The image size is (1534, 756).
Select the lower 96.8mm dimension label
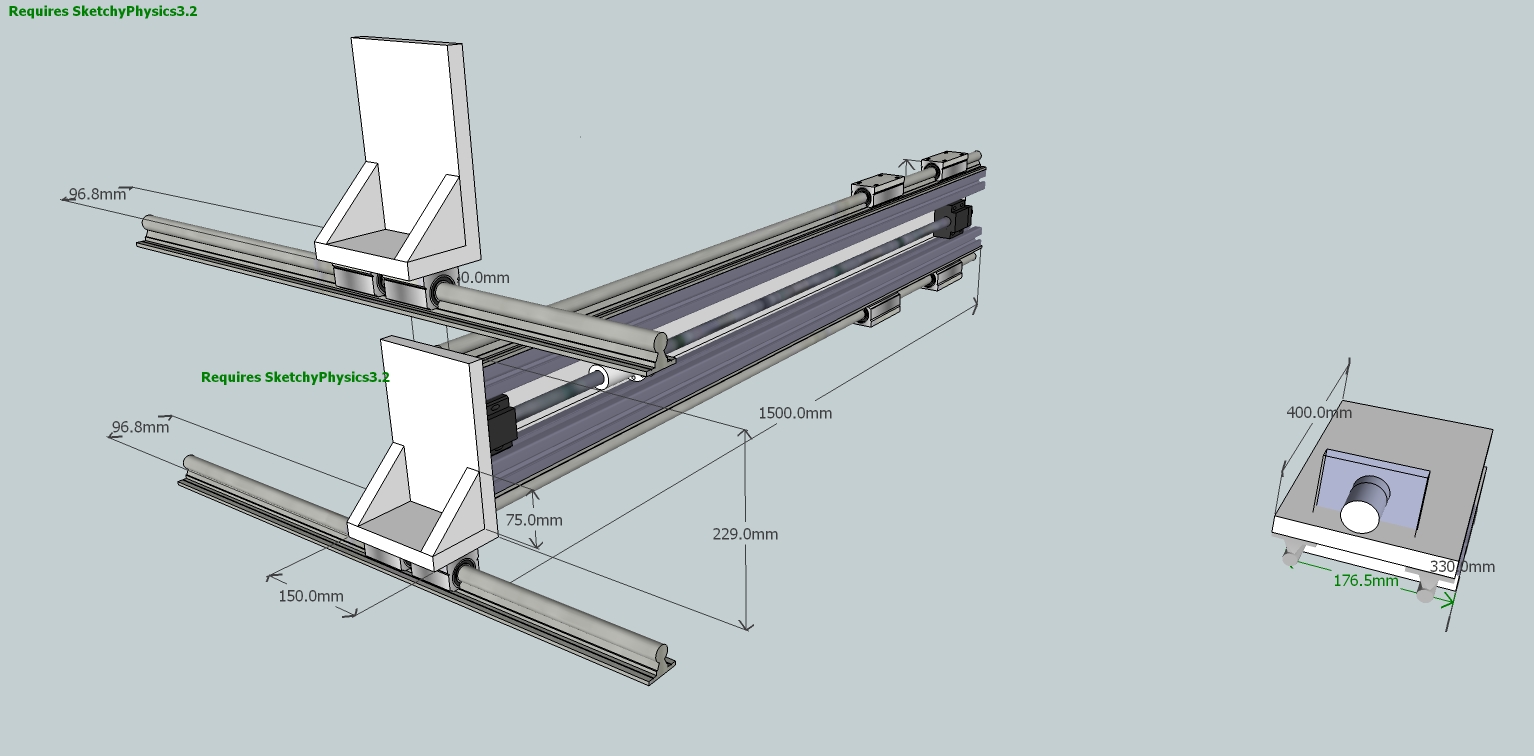point(140,427)
